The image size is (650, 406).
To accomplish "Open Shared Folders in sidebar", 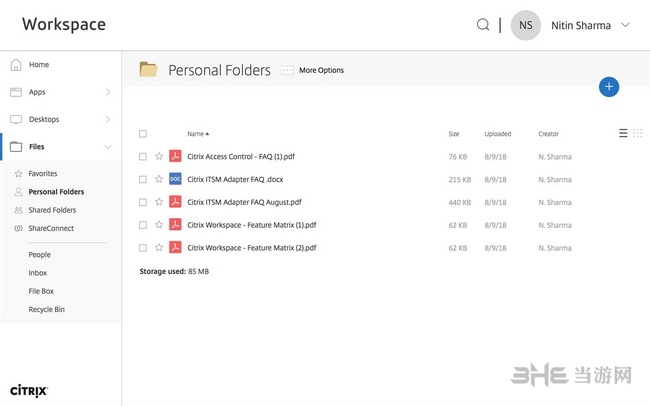I will [52, 210].
